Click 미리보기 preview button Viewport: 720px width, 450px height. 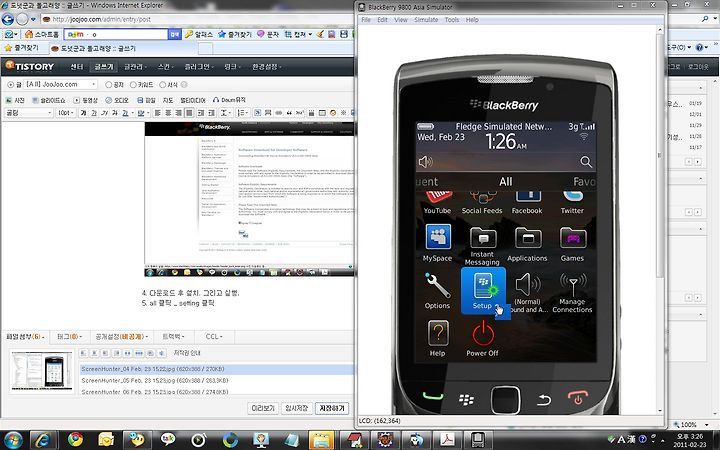coord(263,408)
